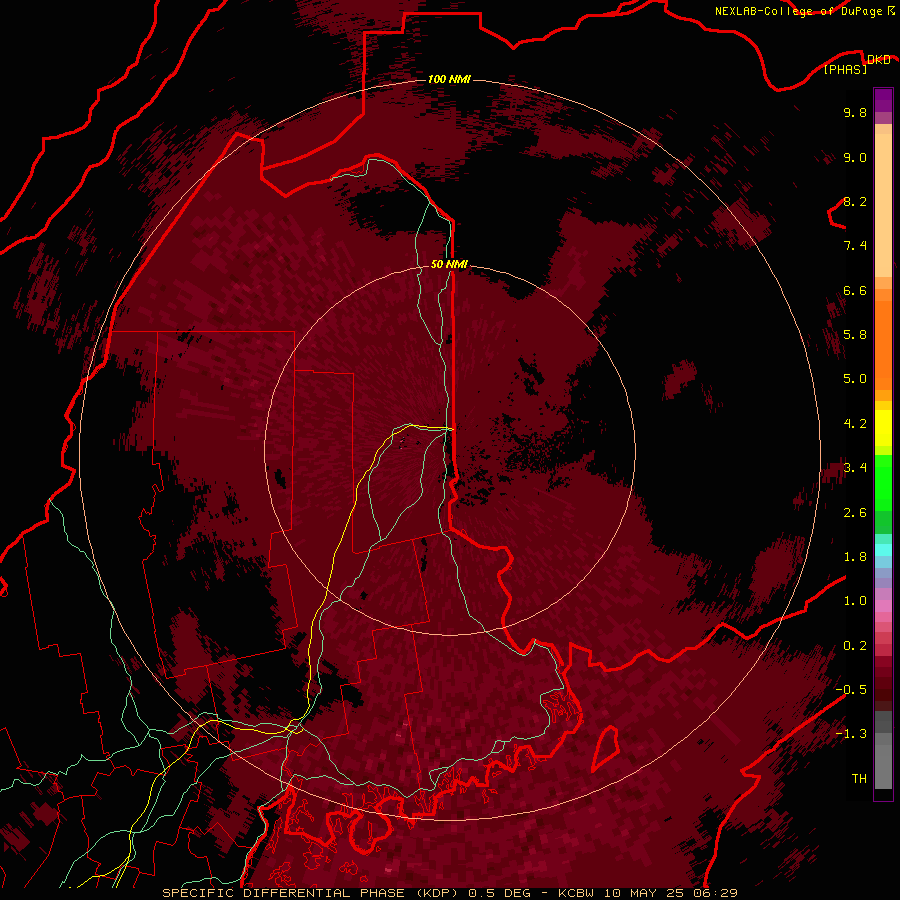Click the 5.8 value on the color scale
The width and height of the screenshot is (900, 900).
coord(855,335)
